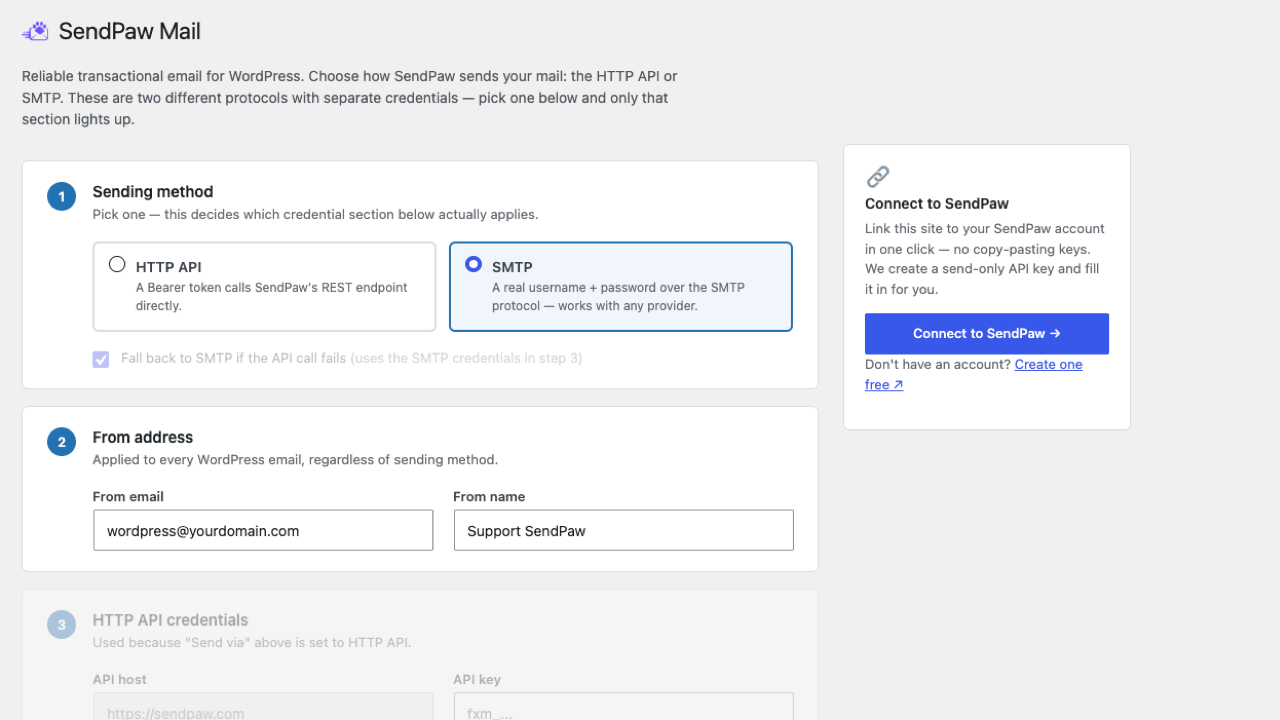Click the 'Pick one — this decides' subtitle
The width and height of the screenshot is (1280, 720).
point(315,214)
